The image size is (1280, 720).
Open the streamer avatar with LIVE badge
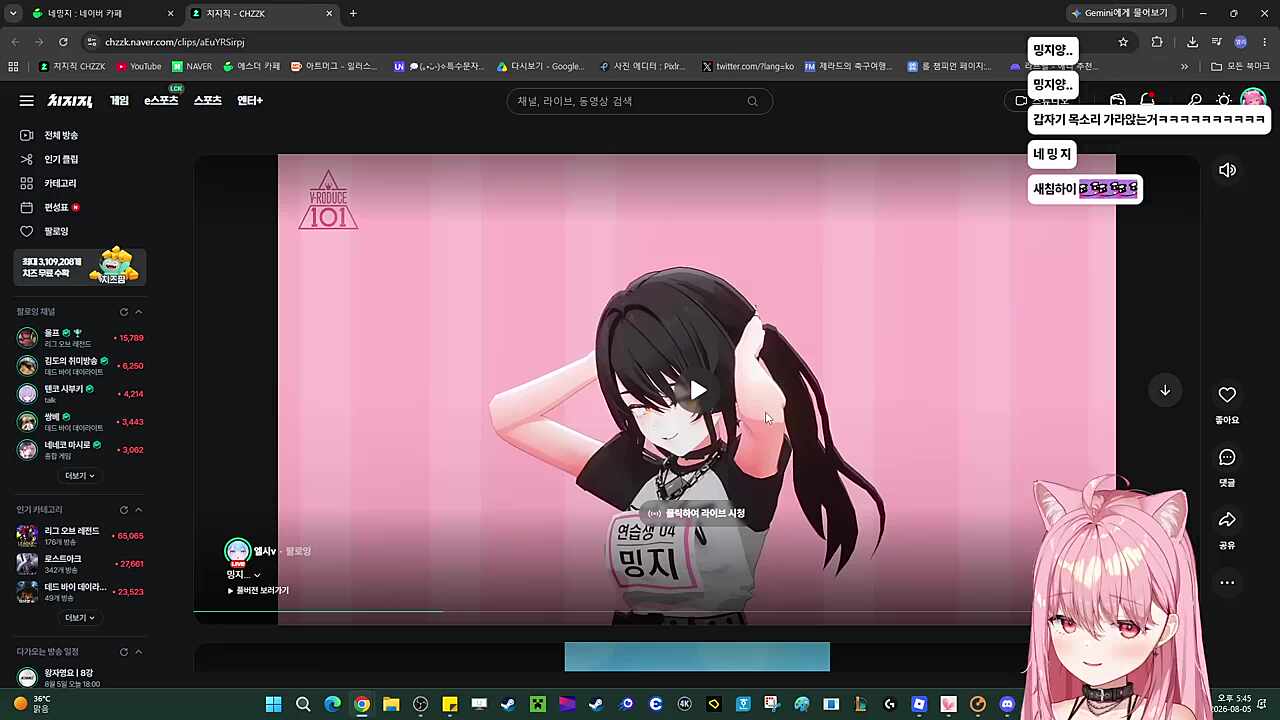click(x=237, y=552)
